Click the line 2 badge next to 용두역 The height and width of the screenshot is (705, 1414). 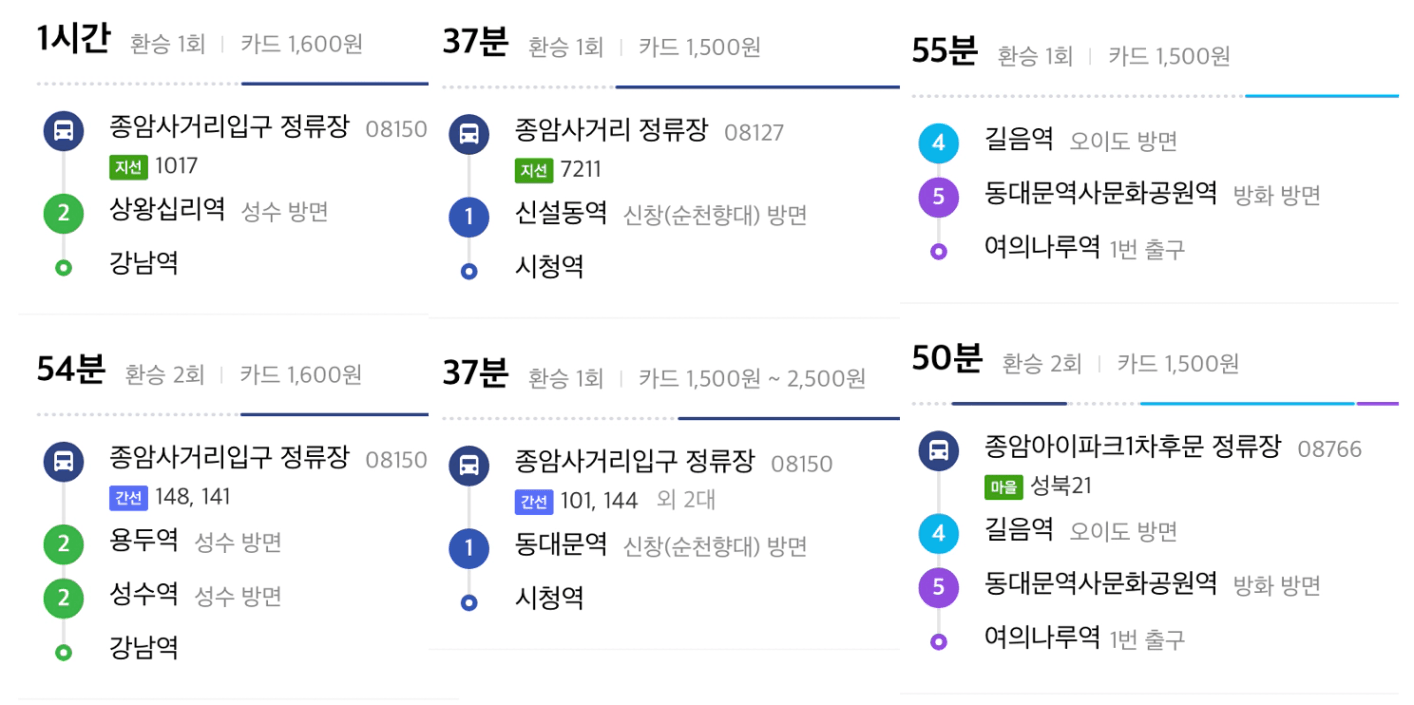pyautogui.click(x=63, y=544)
